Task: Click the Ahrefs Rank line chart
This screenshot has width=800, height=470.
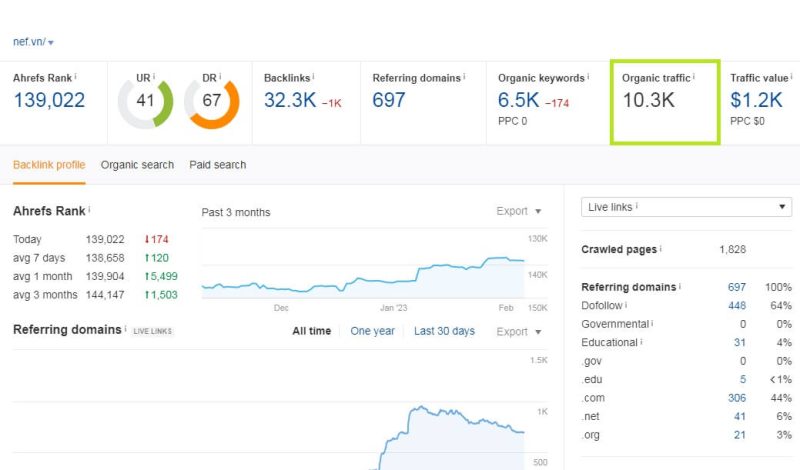Action: coord(363,276)
